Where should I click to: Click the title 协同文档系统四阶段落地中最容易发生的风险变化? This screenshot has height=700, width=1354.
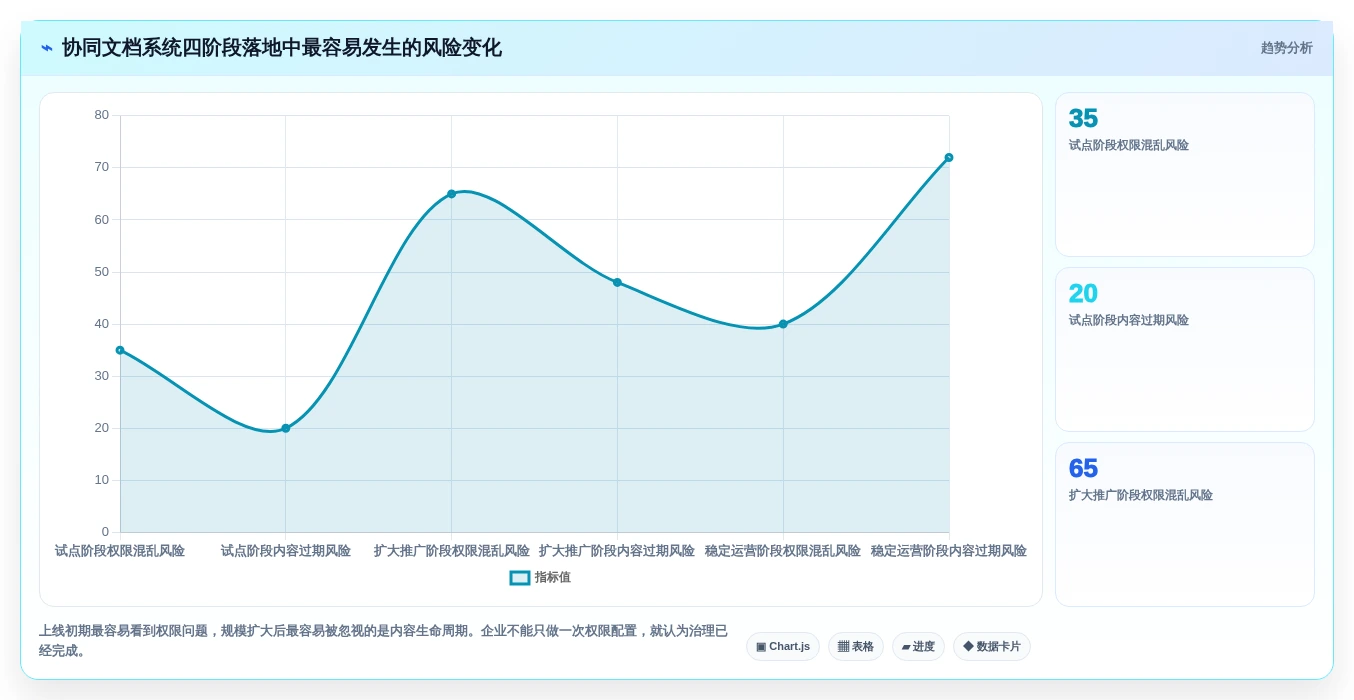[282, 48]
